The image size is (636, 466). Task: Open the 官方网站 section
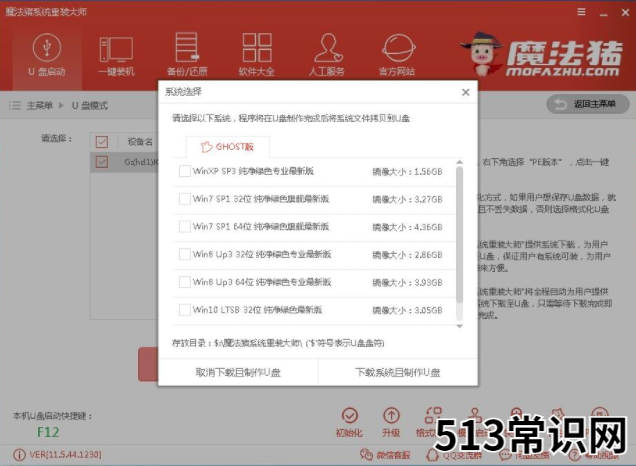point(397,56)
